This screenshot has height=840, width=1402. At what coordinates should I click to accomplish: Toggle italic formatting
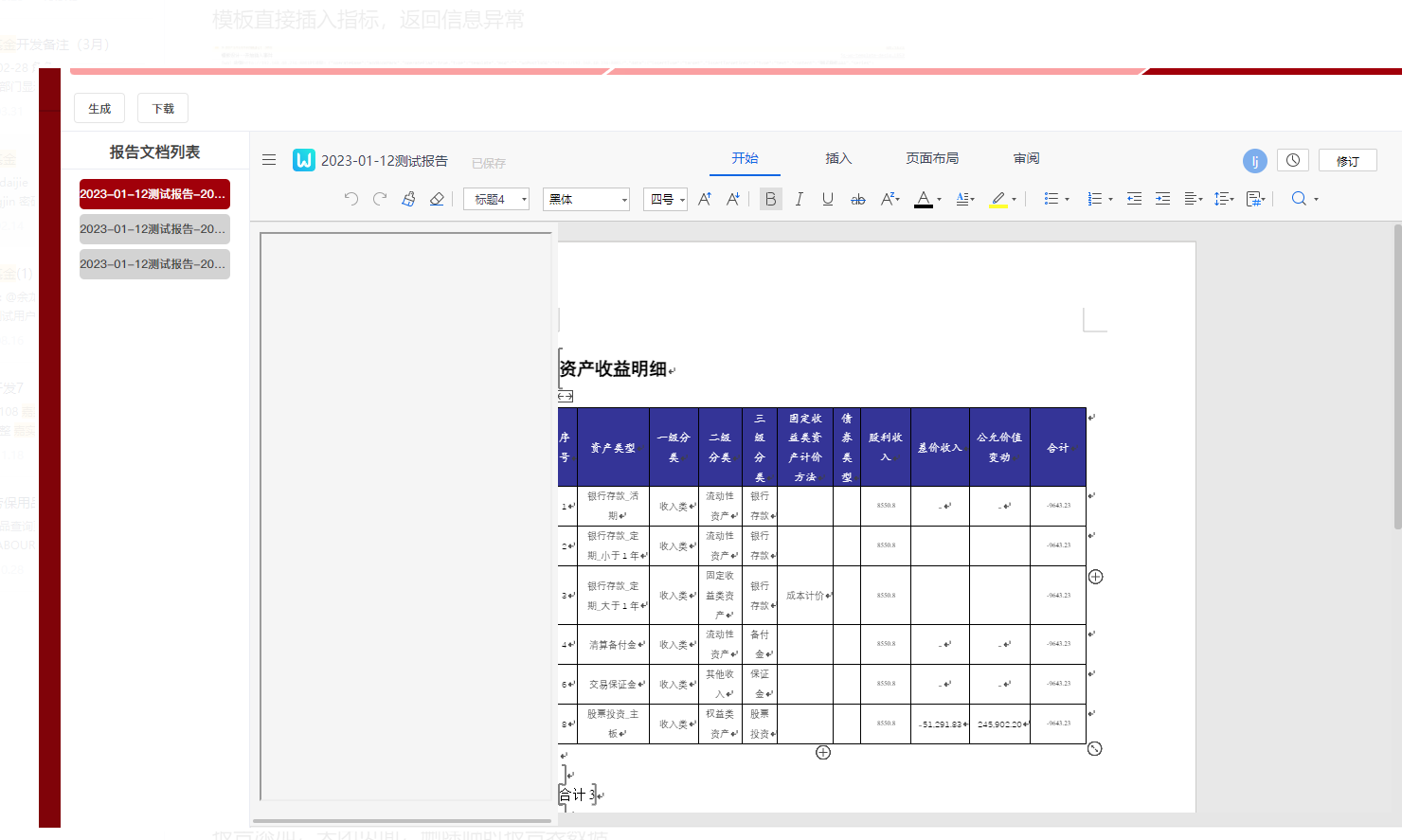[x=799, y=199]
